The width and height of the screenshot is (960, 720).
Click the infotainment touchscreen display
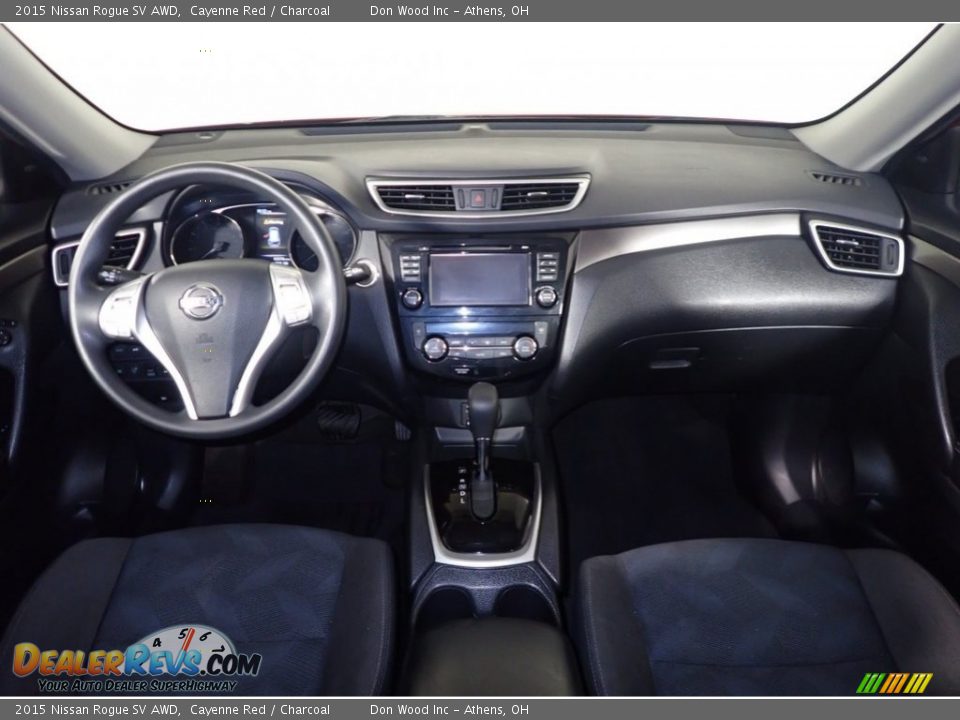480,280
